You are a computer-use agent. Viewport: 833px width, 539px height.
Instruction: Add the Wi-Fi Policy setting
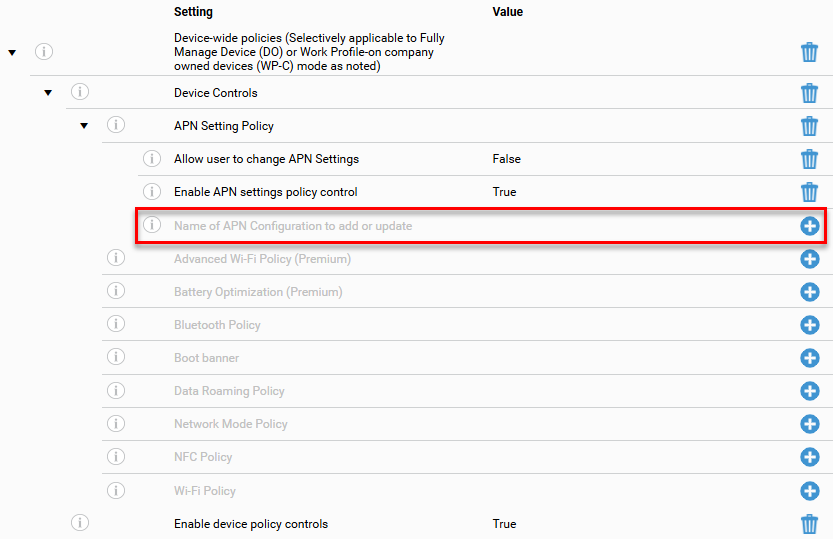tap(810, 491)
